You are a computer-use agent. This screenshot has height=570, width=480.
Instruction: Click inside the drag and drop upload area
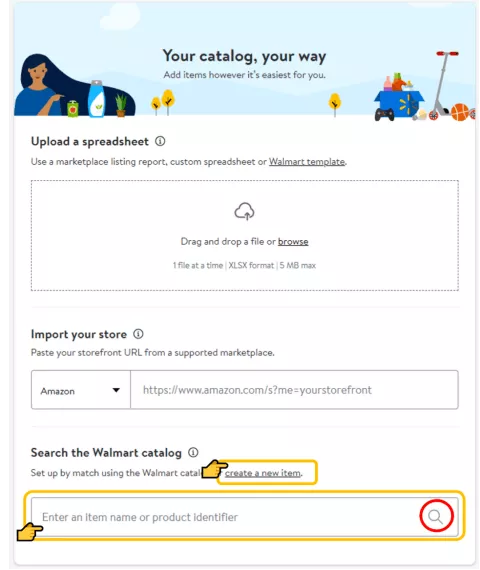pos(244,235)
